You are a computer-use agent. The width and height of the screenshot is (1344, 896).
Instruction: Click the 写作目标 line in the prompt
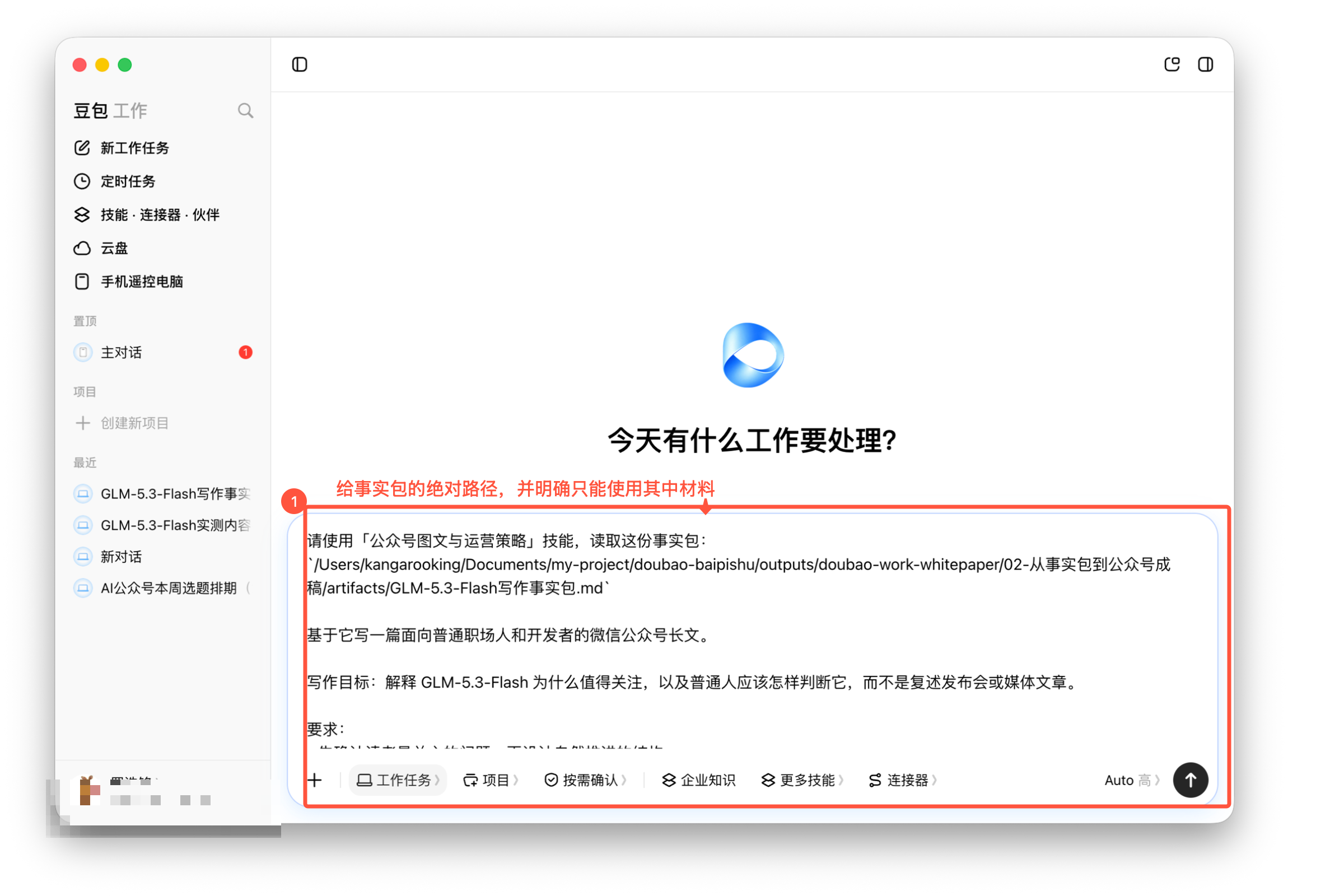pos(693,682)
